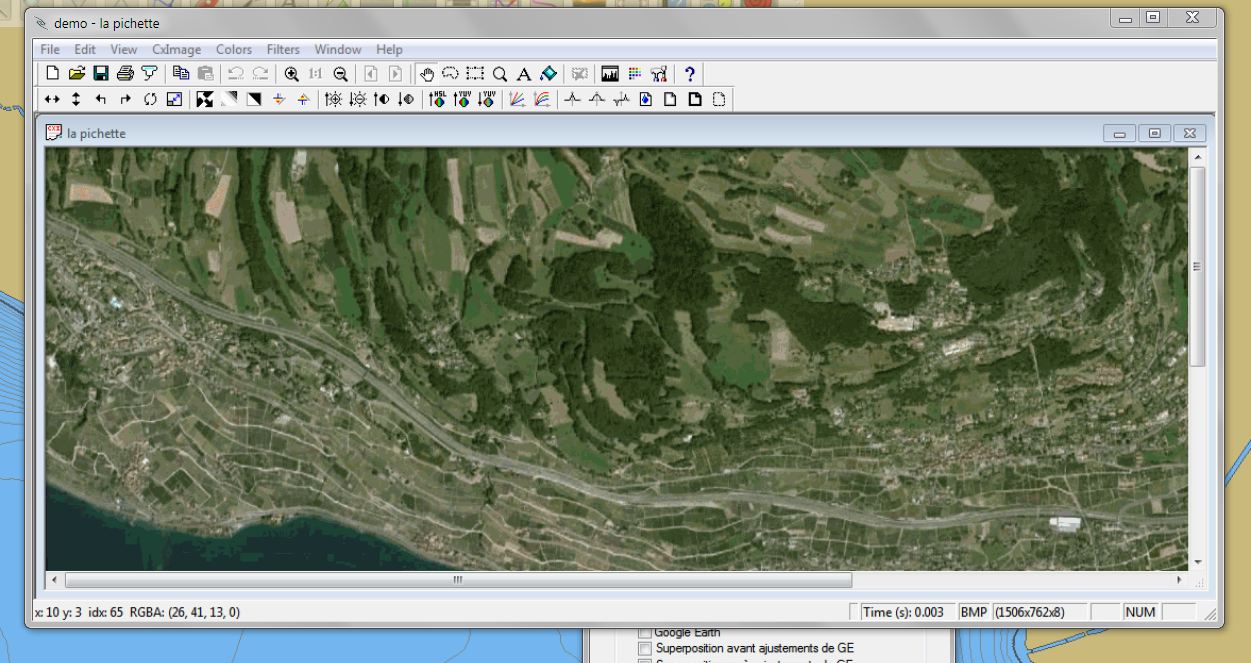
Task: Click the right arrow of horizontal scrollbar
Action: click(1180, 580)
